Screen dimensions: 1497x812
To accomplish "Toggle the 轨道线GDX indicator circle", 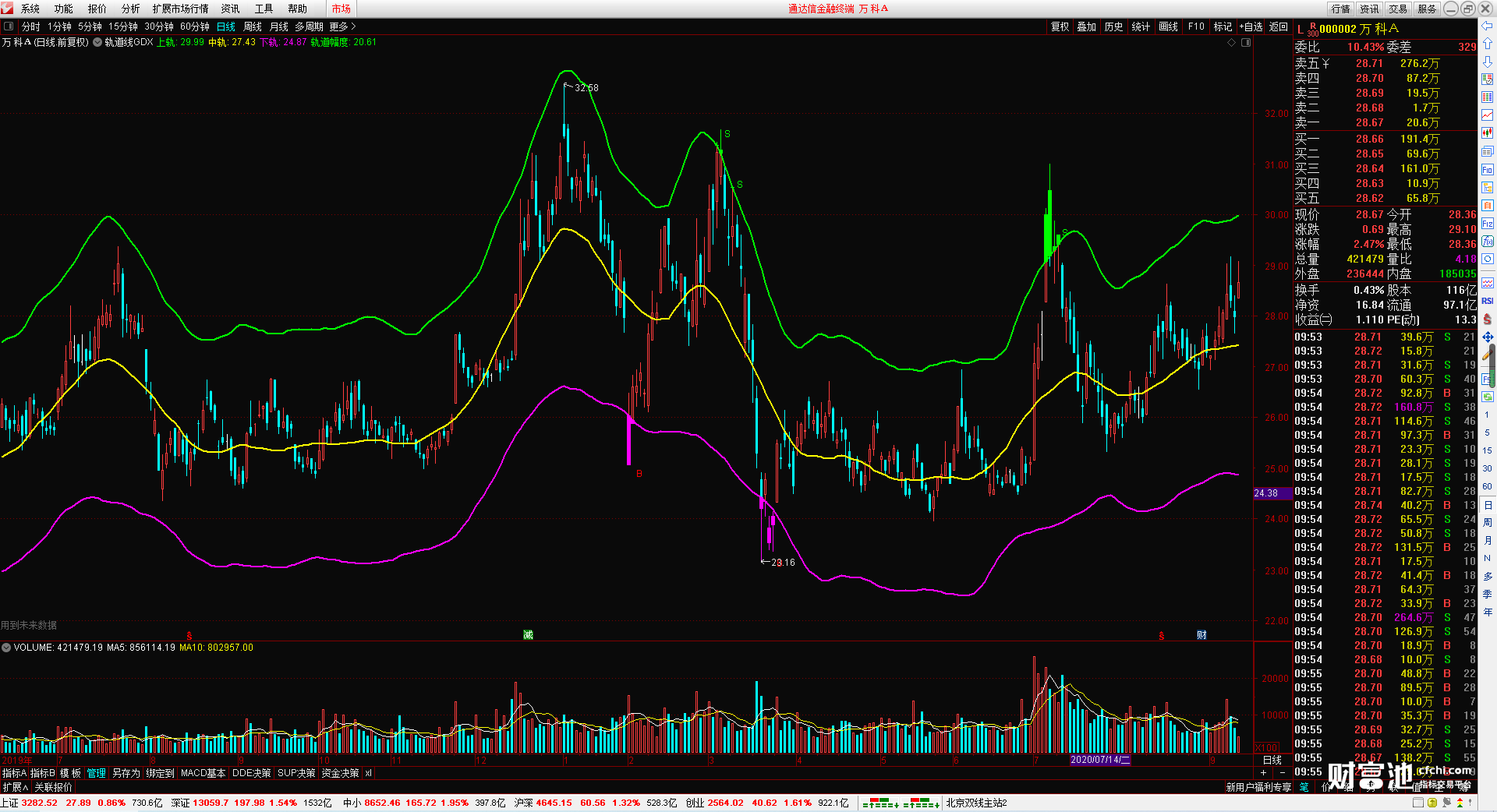I will coord(97,42).
